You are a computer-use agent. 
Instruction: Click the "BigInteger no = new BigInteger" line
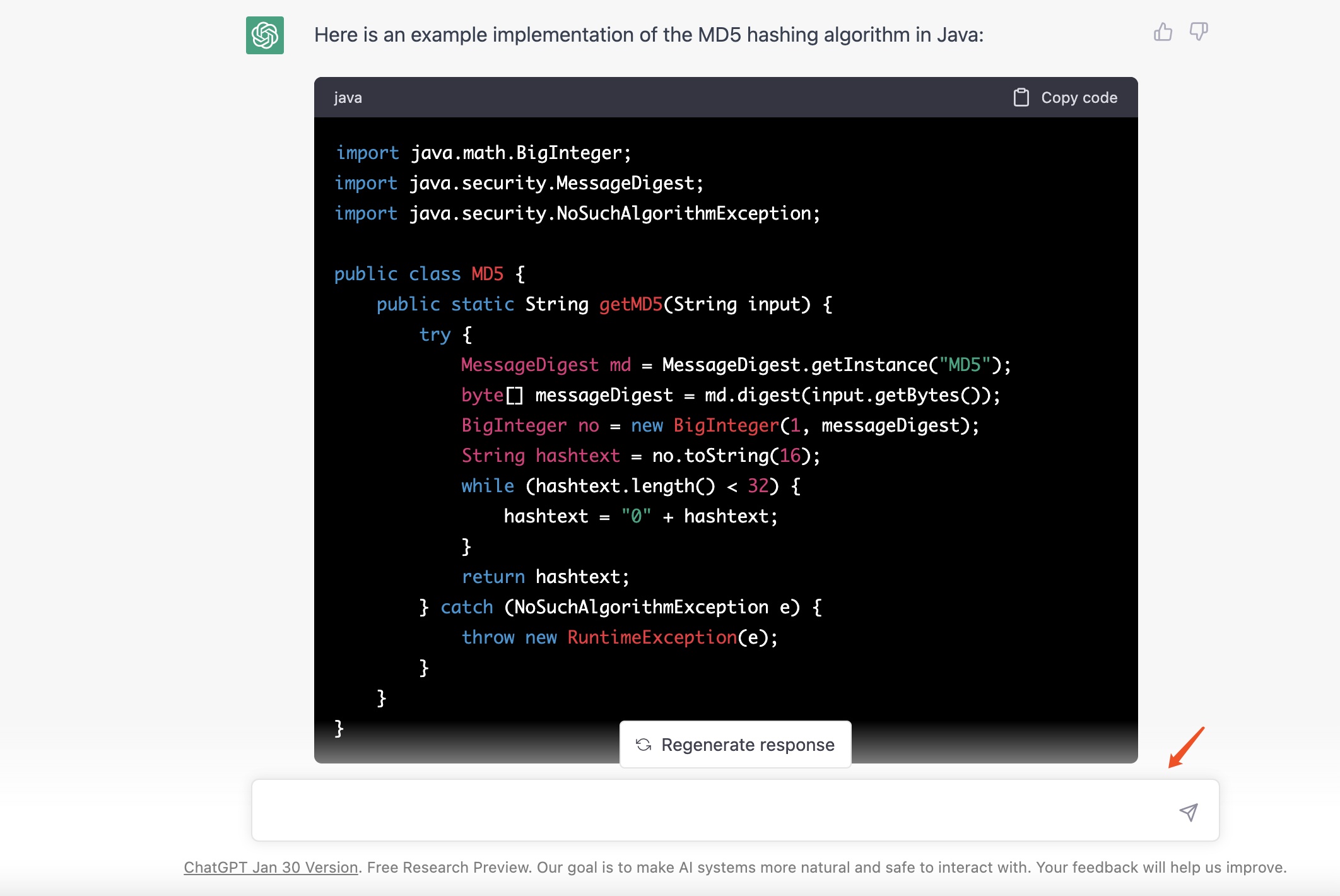click(x=720, y=425)
